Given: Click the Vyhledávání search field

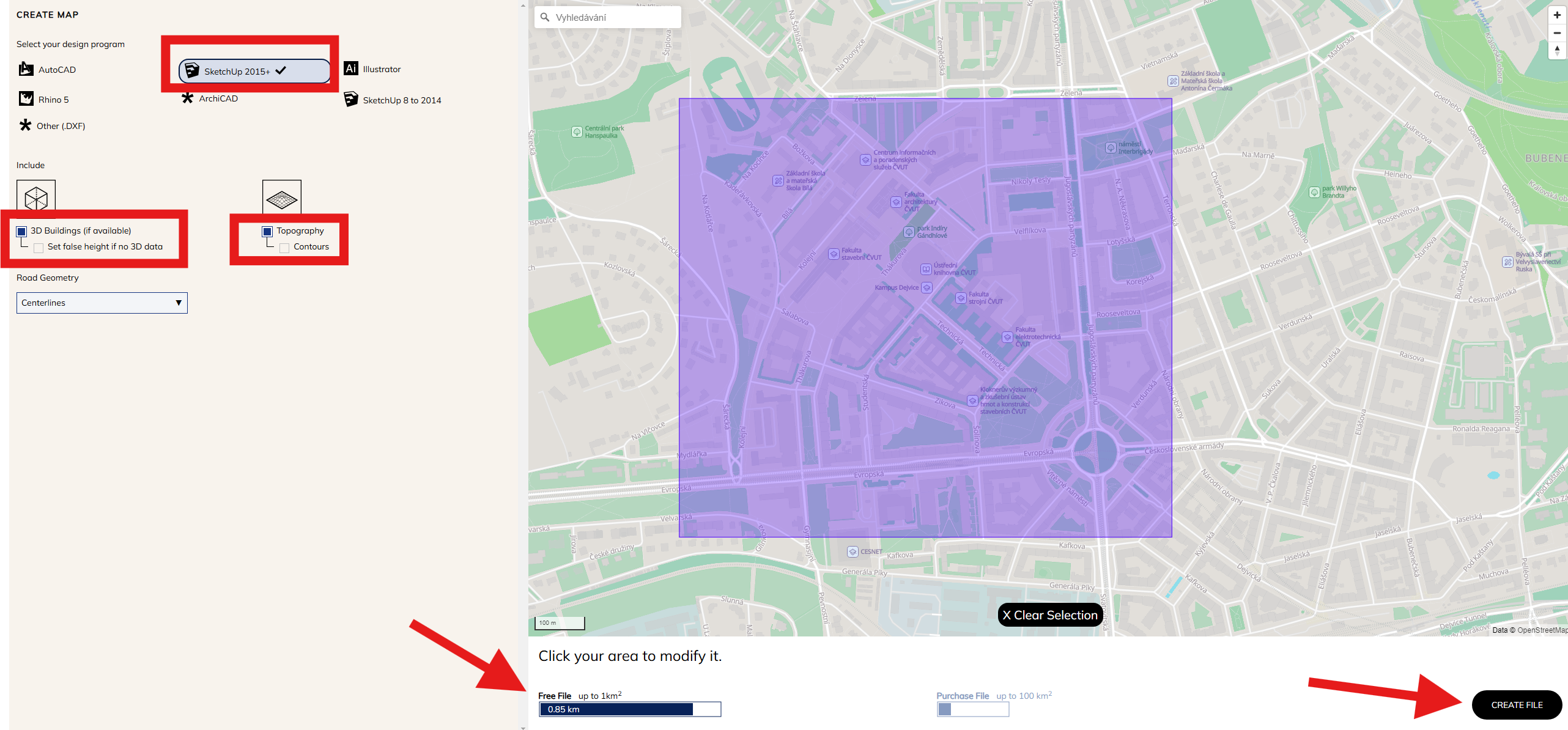Looking at the screenshot, I should coord(608,17).
